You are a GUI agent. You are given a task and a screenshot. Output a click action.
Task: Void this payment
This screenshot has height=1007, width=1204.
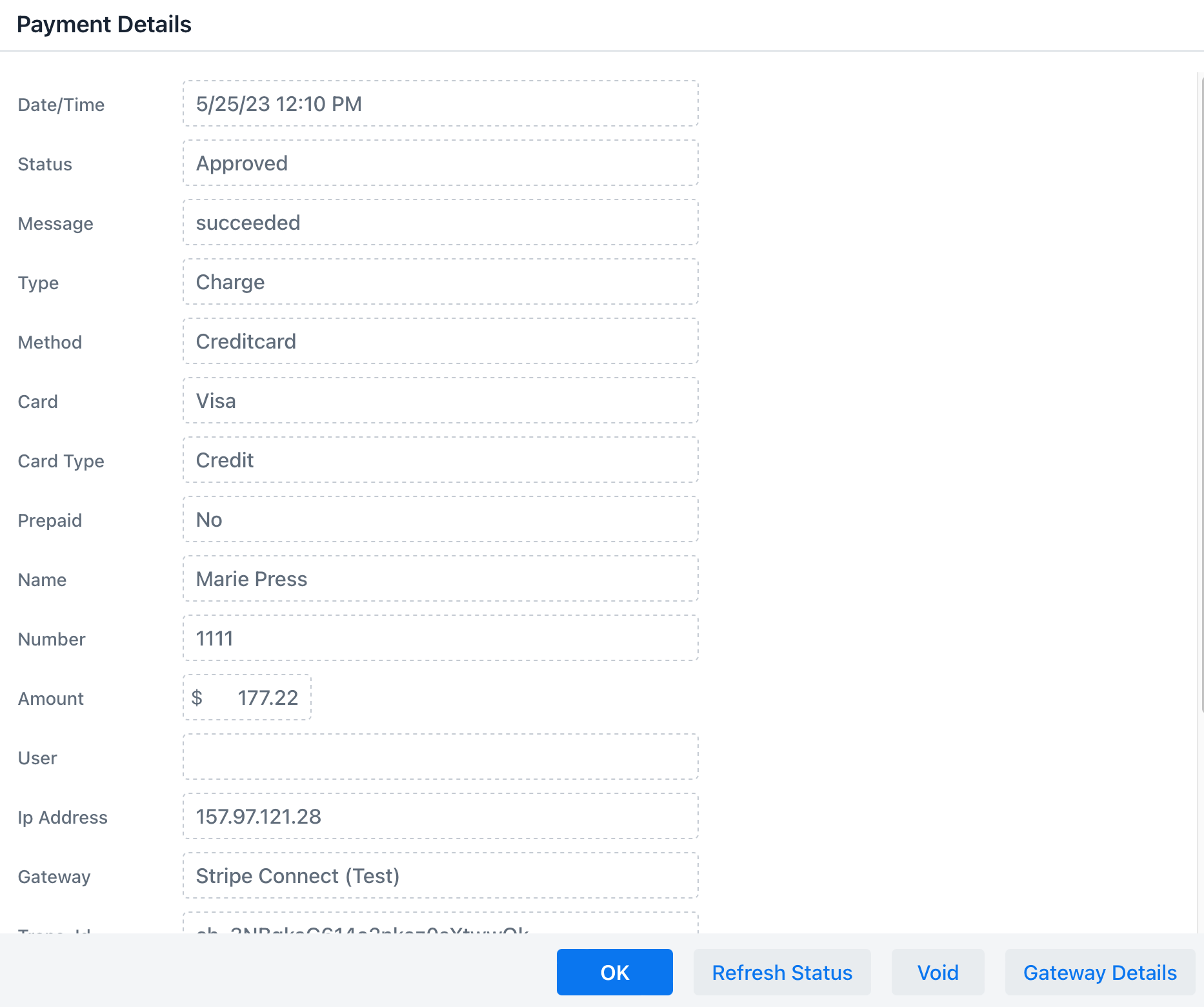point(938,972)
